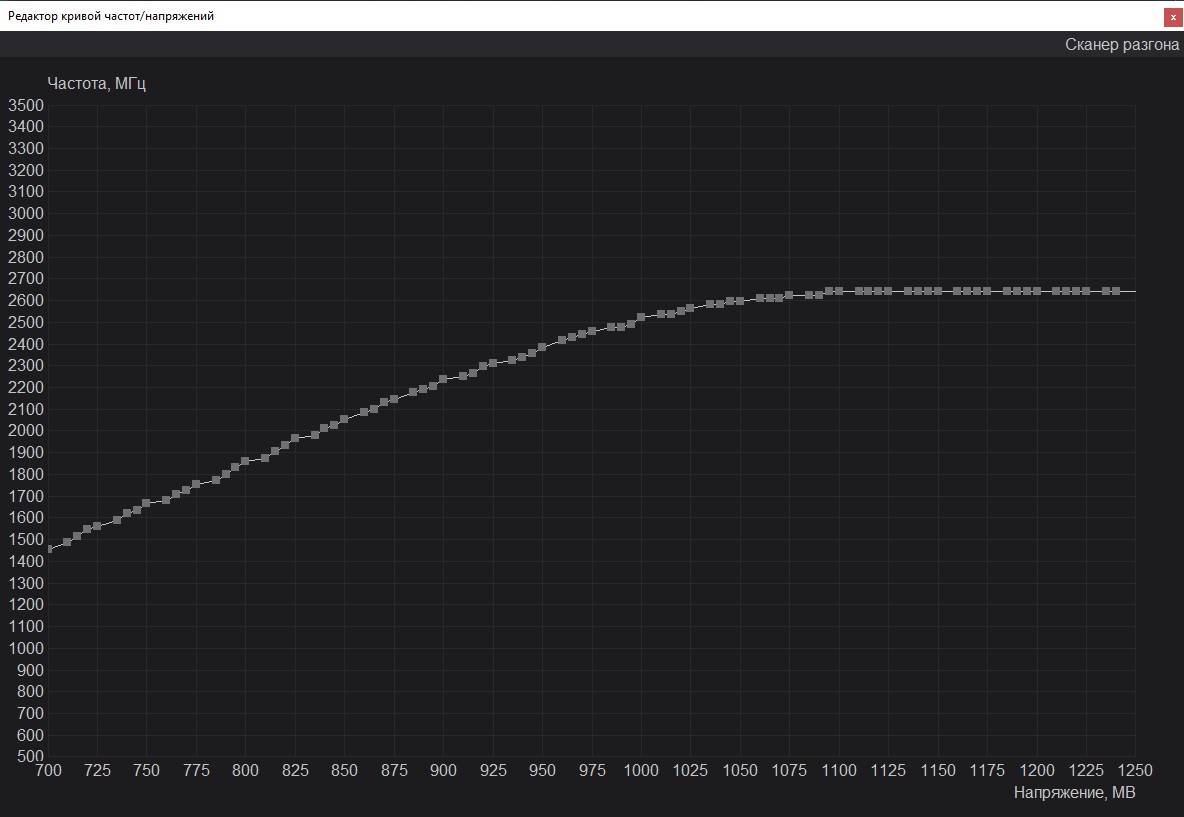1184x817 pixels.
Task: Click the 3500 label on frequency axis
Action: point(26,105)
